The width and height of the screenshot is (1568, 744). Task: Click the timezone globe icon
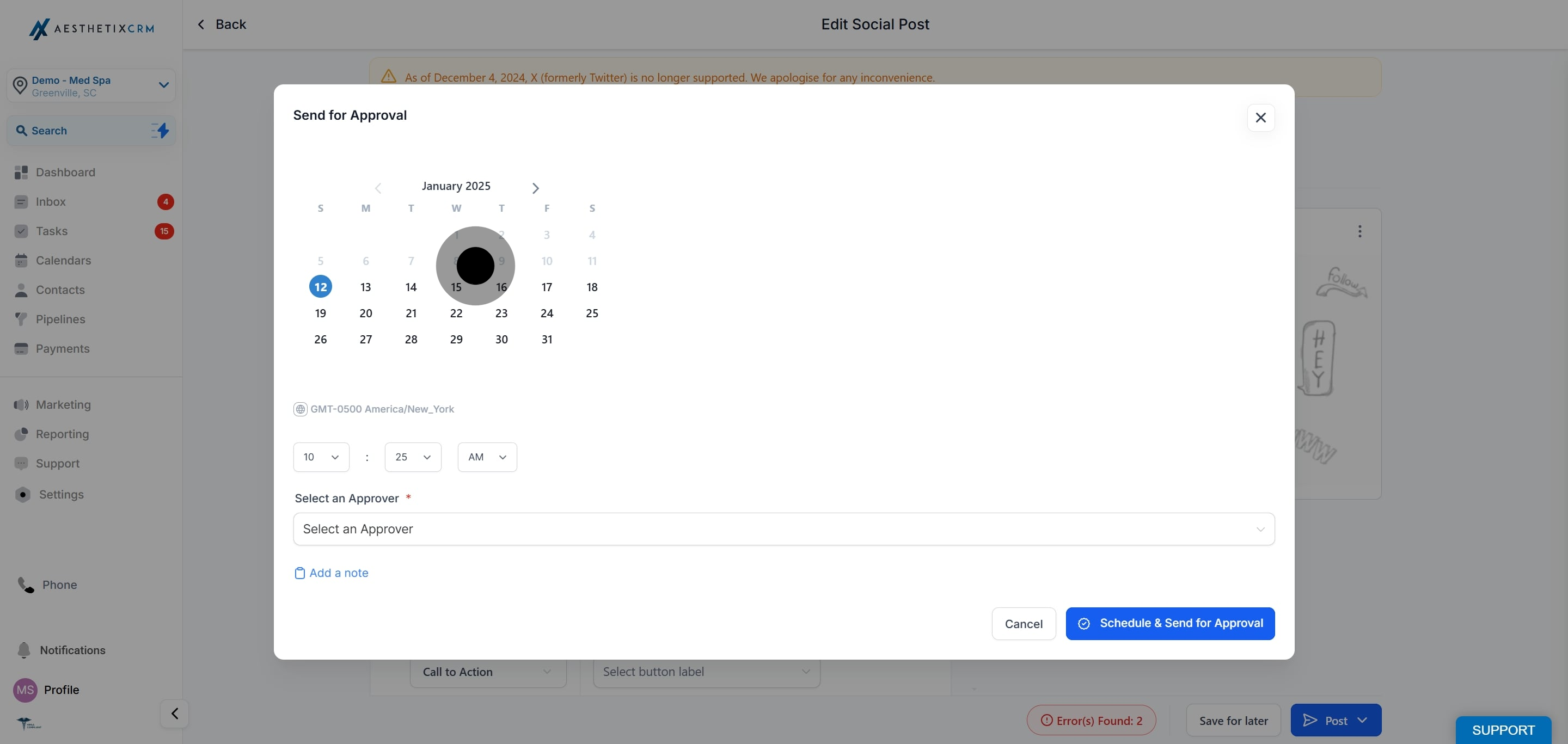300,409
